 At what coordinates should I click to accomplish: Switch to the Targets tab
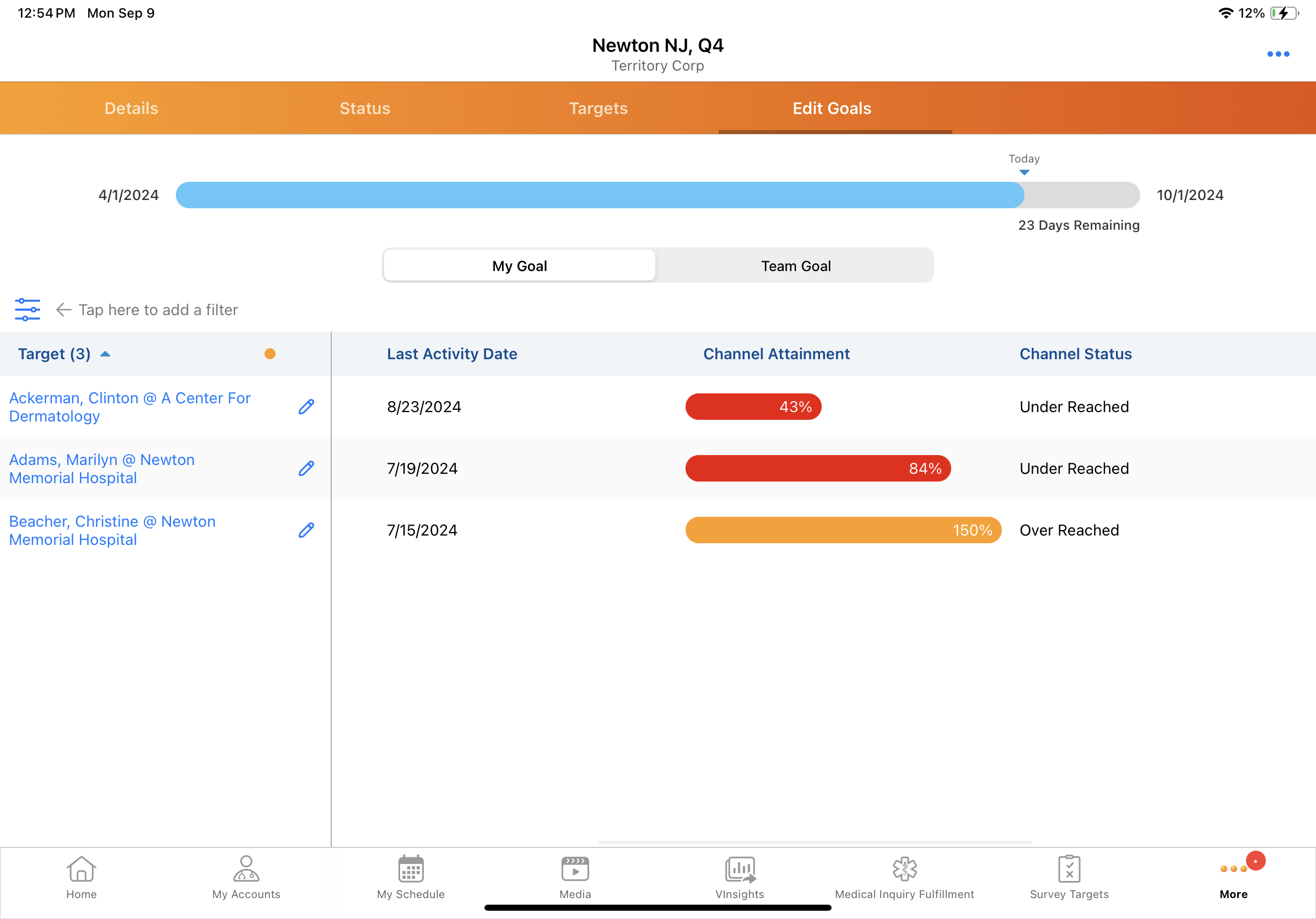pyautogui.click(x=598, y=109)
